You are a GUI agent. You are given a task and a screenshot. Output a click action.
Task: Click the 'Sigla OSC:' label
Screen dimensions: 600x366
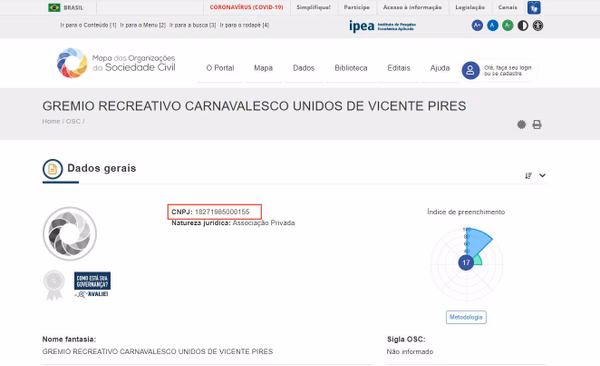click(406, 339)
